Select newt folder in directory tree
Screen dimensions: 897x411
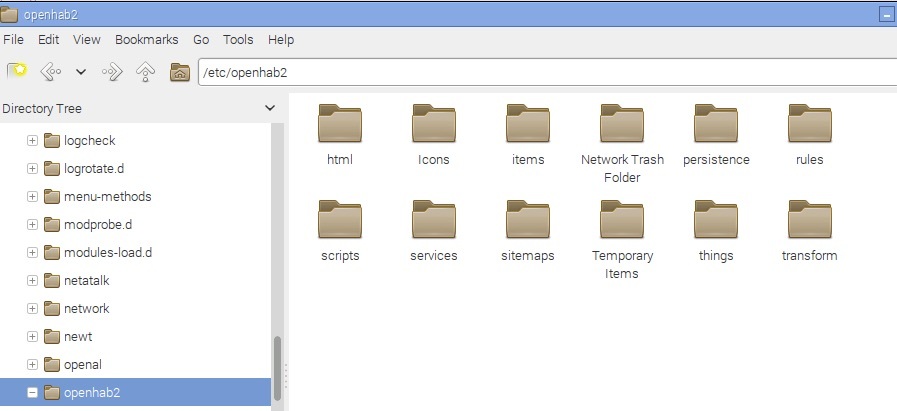[68, 337]
